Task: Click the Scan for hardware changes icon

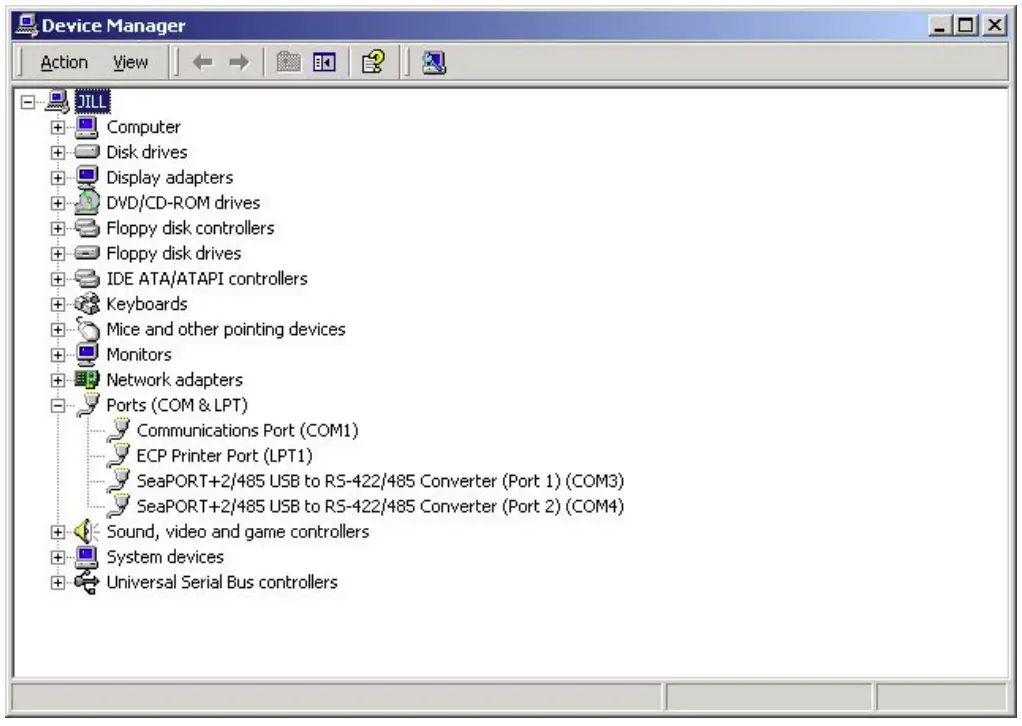Action: [x=433, y=63]
